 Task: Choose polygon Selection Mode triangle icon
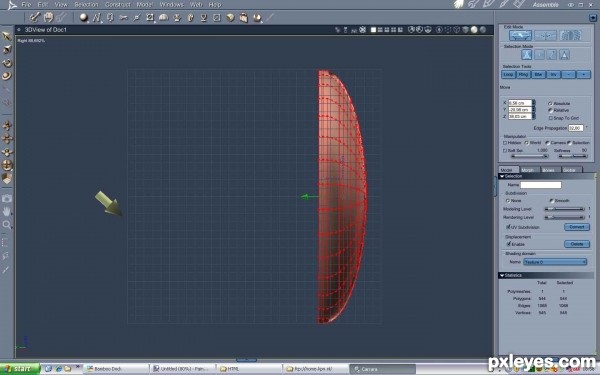564,55
